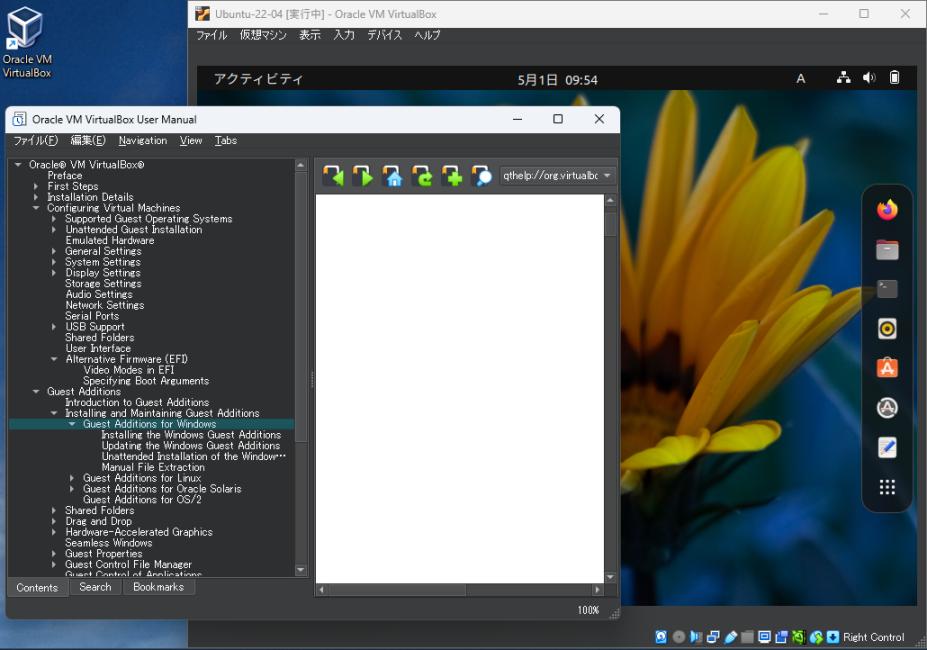
Task: Open Manual File Extraction topic
Action: (153, 467)
